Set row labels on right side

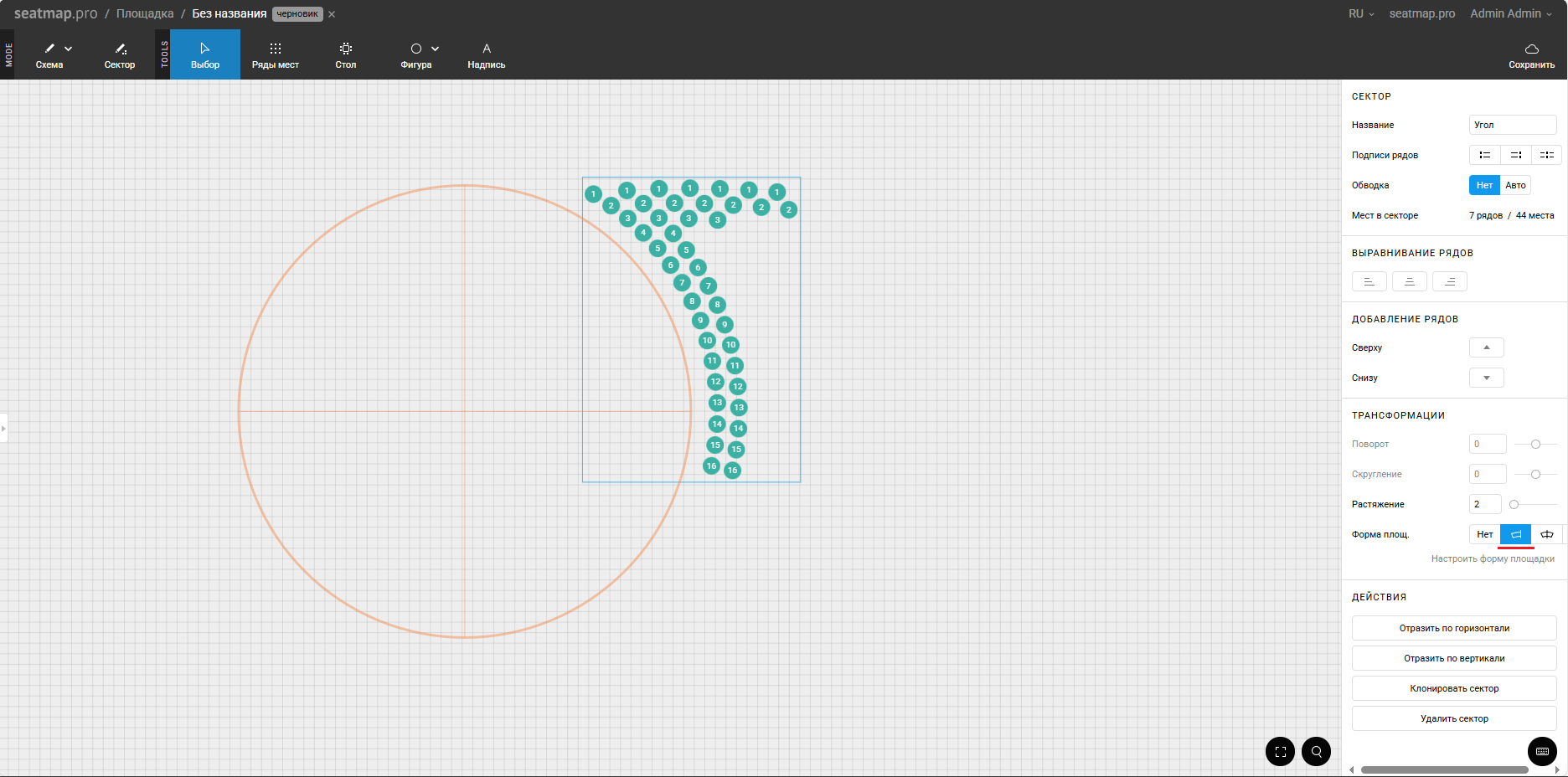1515,155
